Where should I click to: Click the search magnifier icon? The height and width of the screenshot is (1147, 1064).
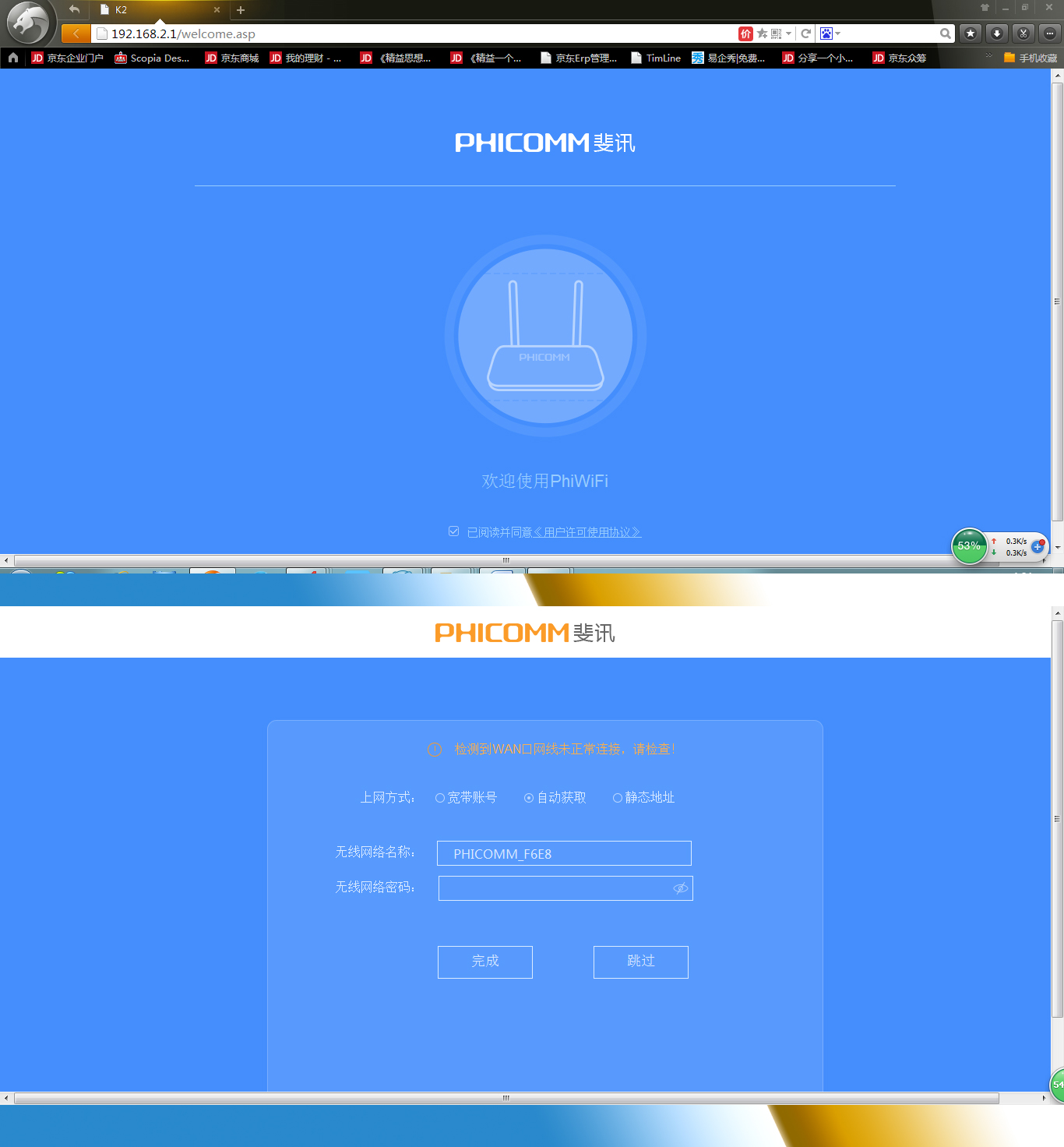click(x=945, y=34)
